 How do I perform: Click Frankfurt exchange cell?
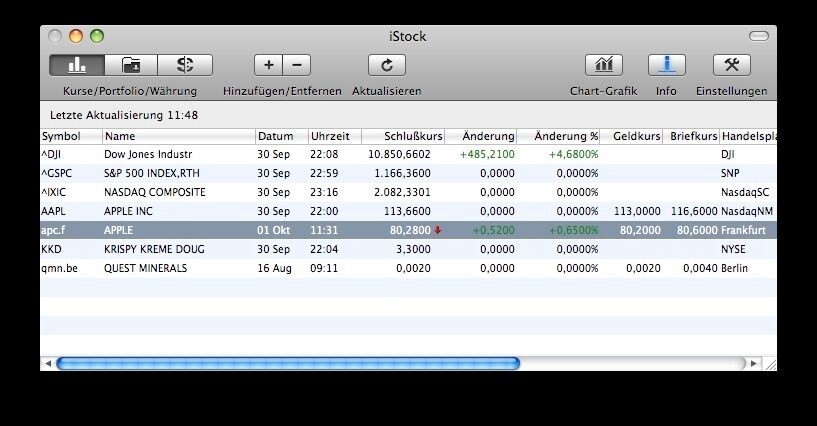pos(744,230)
